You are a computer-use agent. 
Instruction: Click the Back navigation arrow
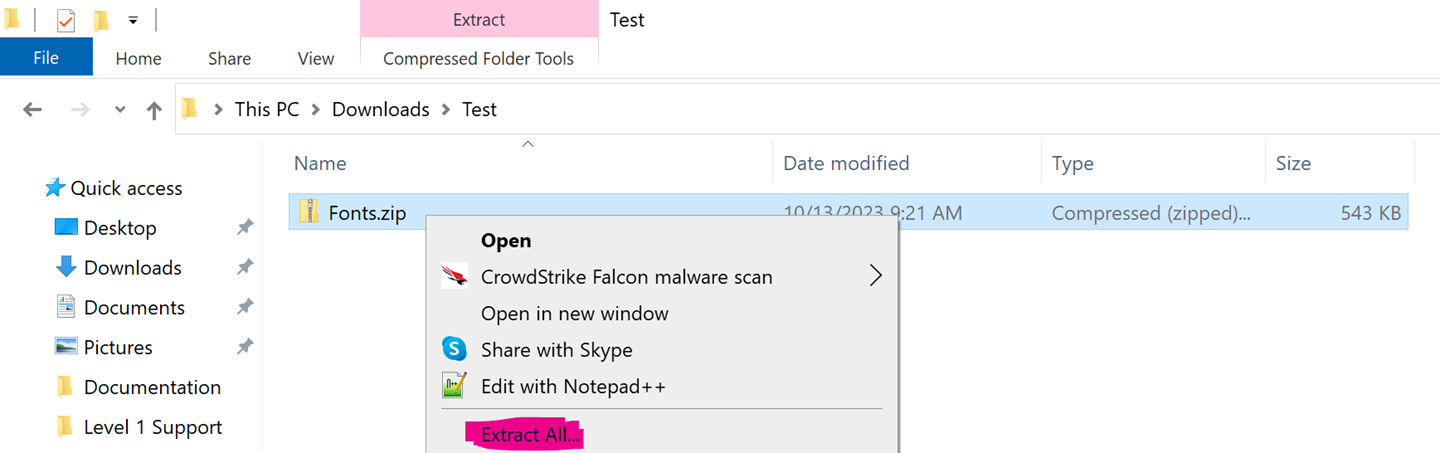click(32, 110)
